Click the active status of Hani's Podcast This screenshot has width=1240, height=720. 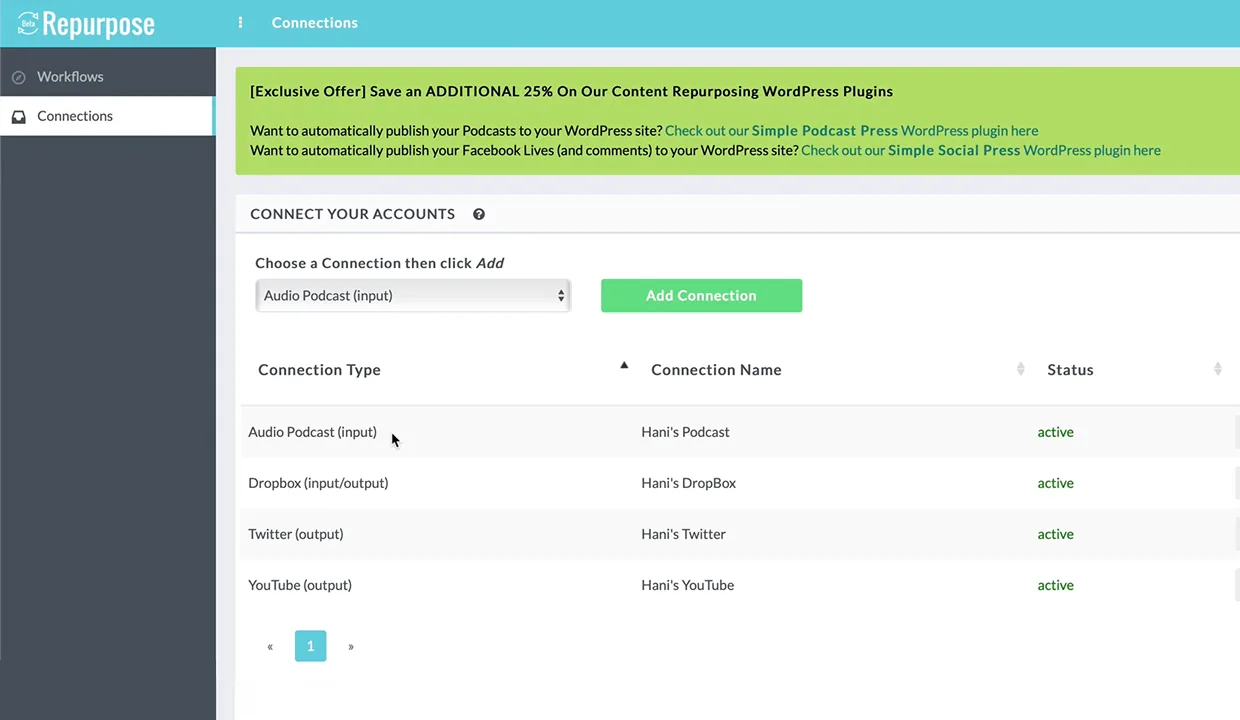point(1055,432)
